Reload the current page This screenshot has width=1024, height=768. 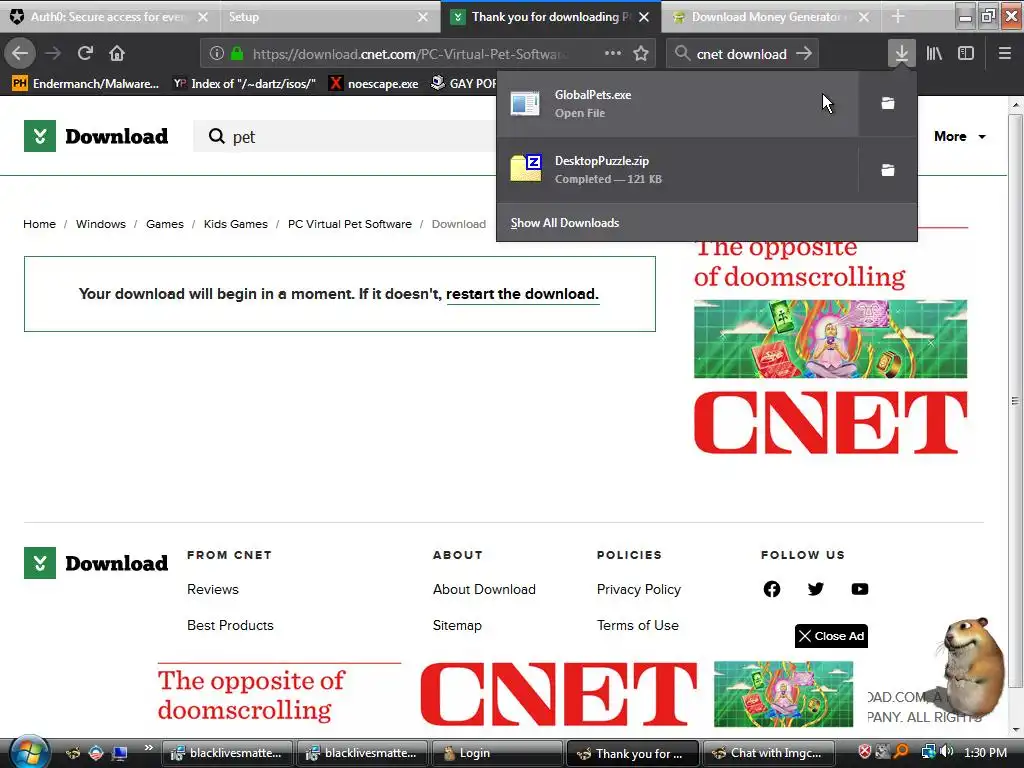(x=85, y=53)
